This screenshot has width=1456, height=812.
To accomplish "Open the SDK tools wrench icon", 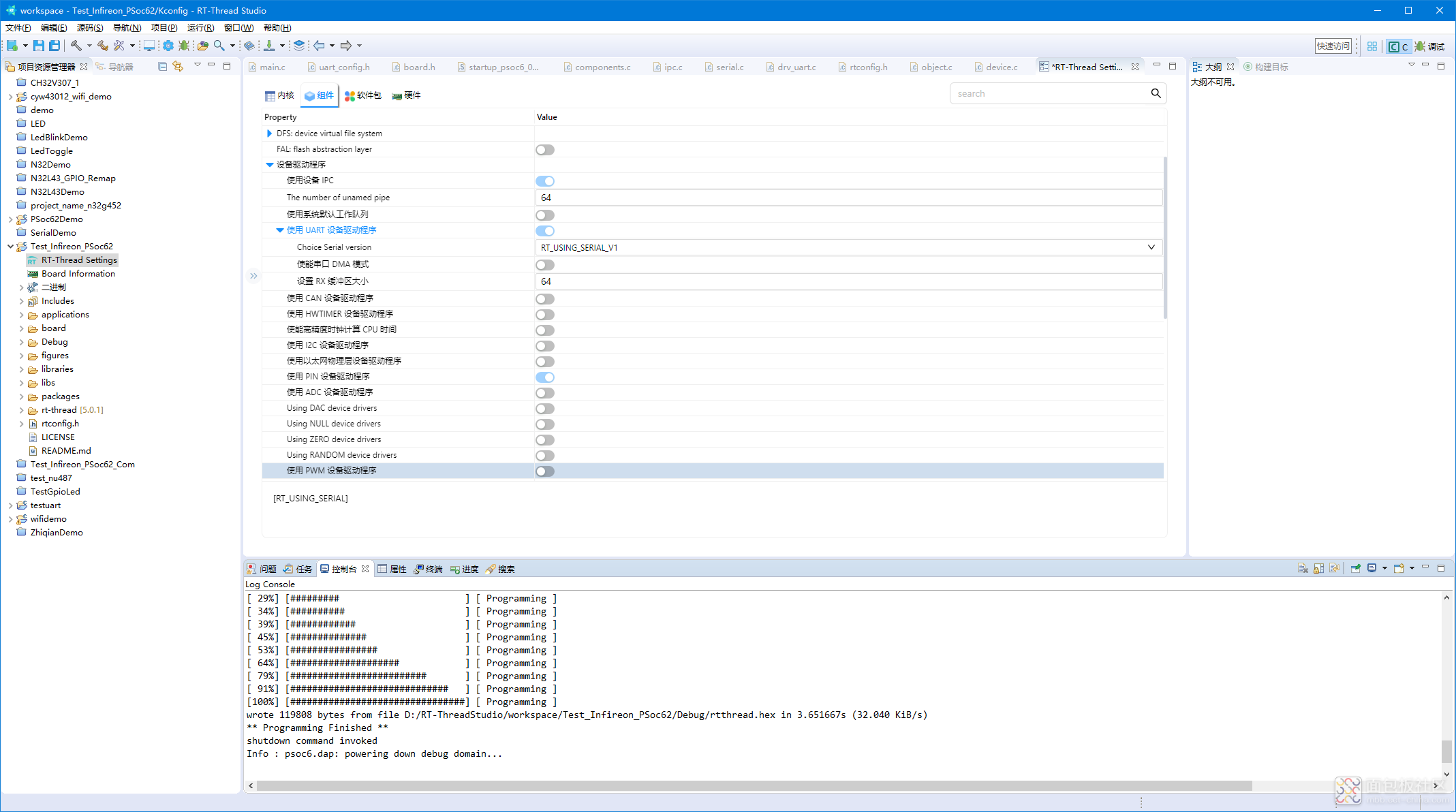I will point(119,46).
